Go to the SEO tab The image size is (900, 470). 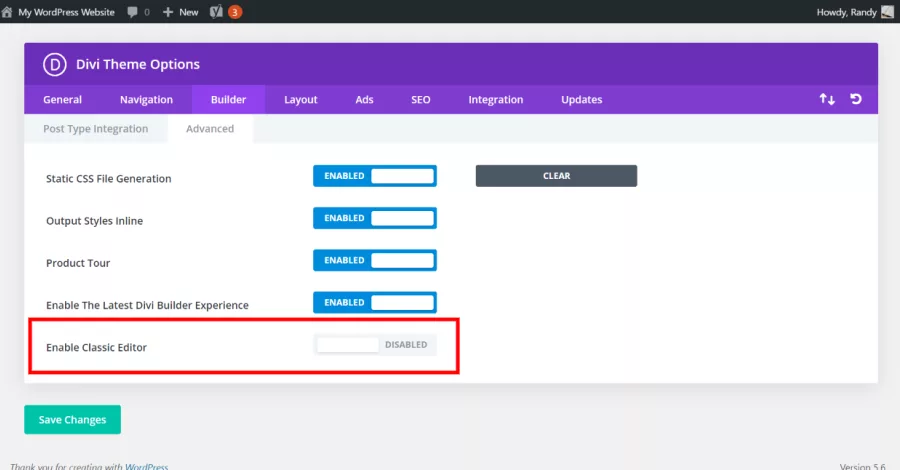pyautogui.click(x=421, y=99)
